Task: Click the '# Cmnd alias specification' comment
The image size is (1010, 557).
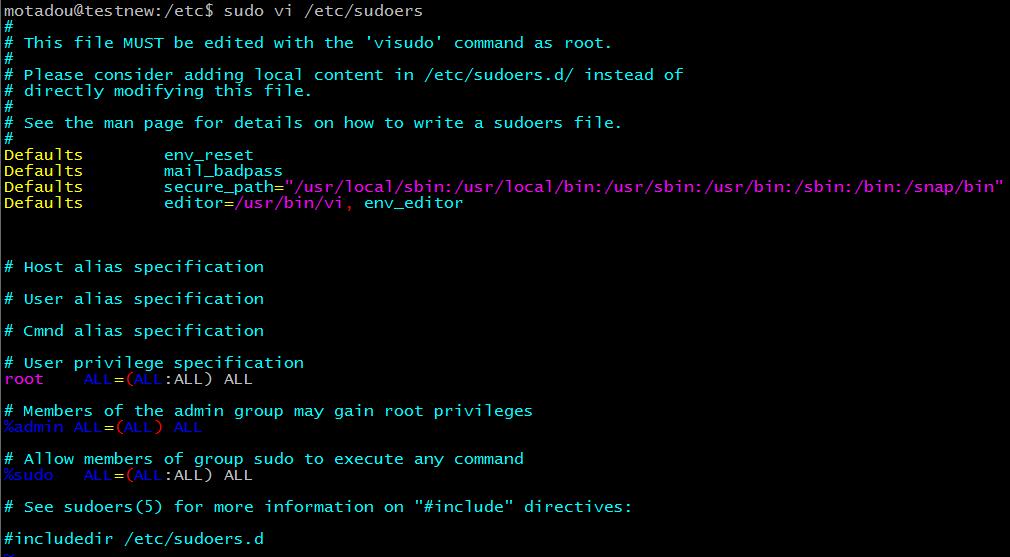Action: pos(134,331)
